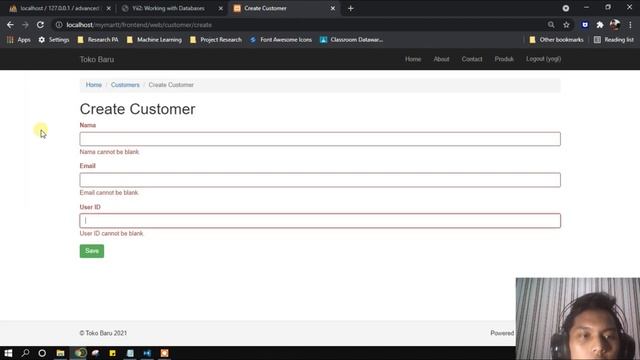This screenshot has height=360, width=640.
Task: Click the 'Nama cannot be blank.' error text
Action: (x=109, y=152)
